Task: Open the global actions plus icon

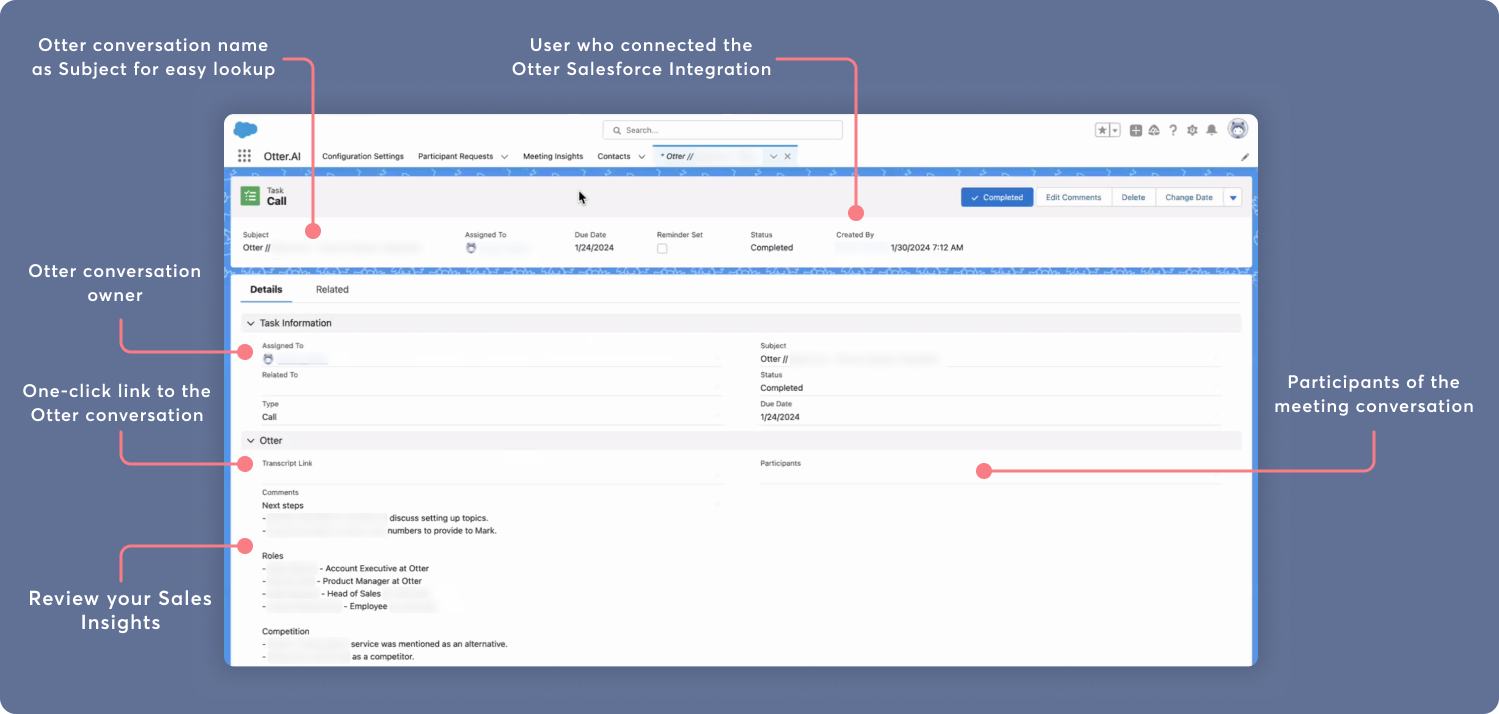Action: pyautogui.click(x=1136, y=130)
